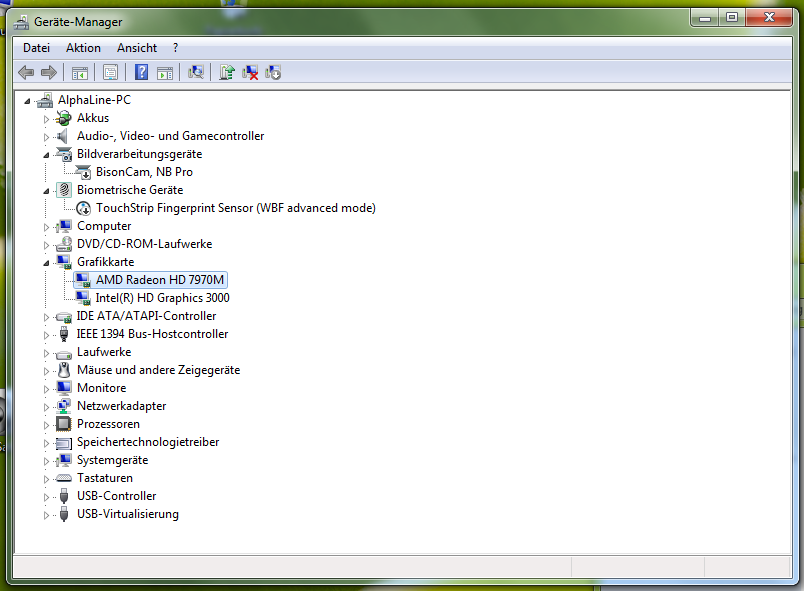The width and height of the screenshot is (804, 591).
Task: Click the adapter icon beside Intel(R) HD Graphics
Action: click(x=83, y=298)
